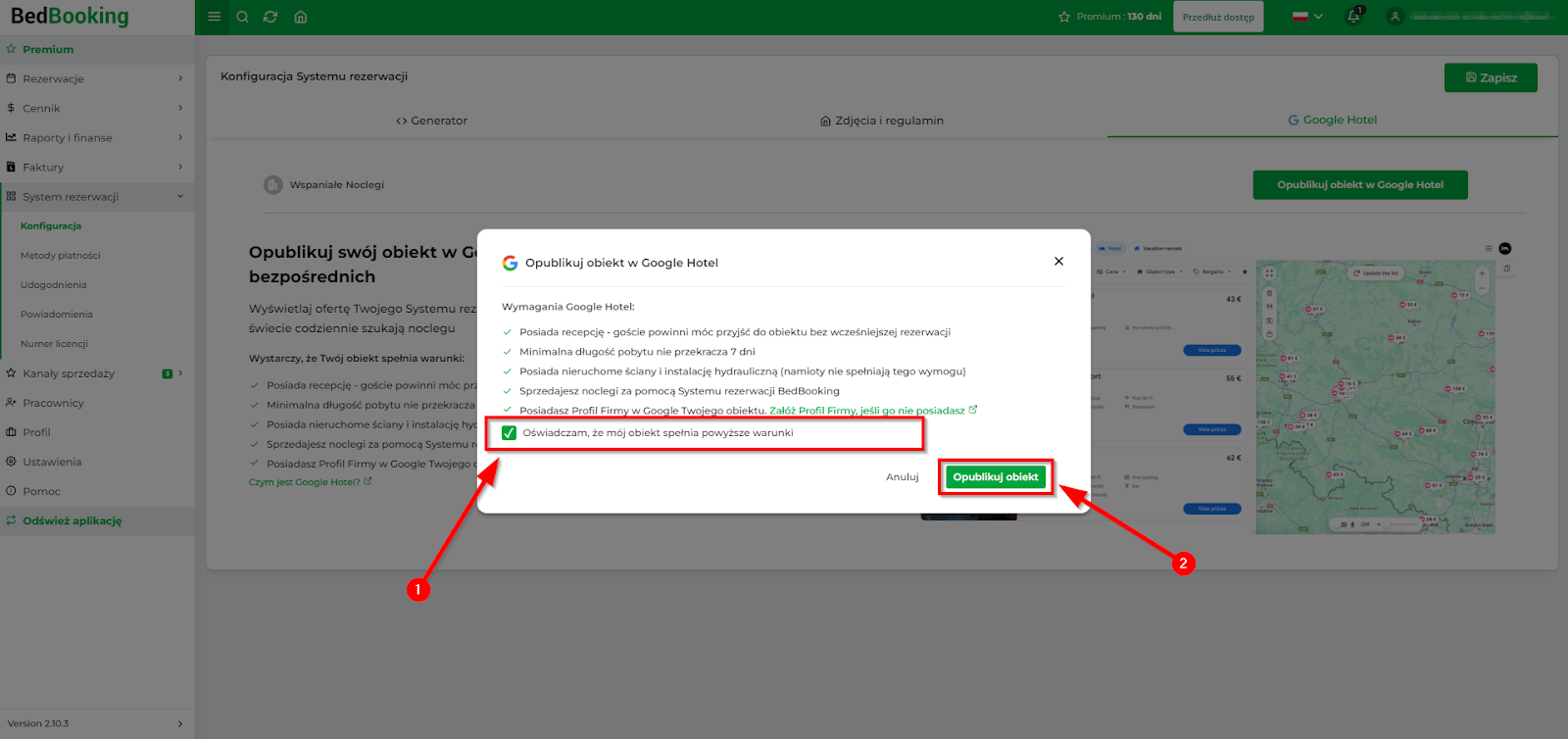1568x739 pixels.
Task: Click the Przedłuż dostęp button
Action: tap(1218, 17)
